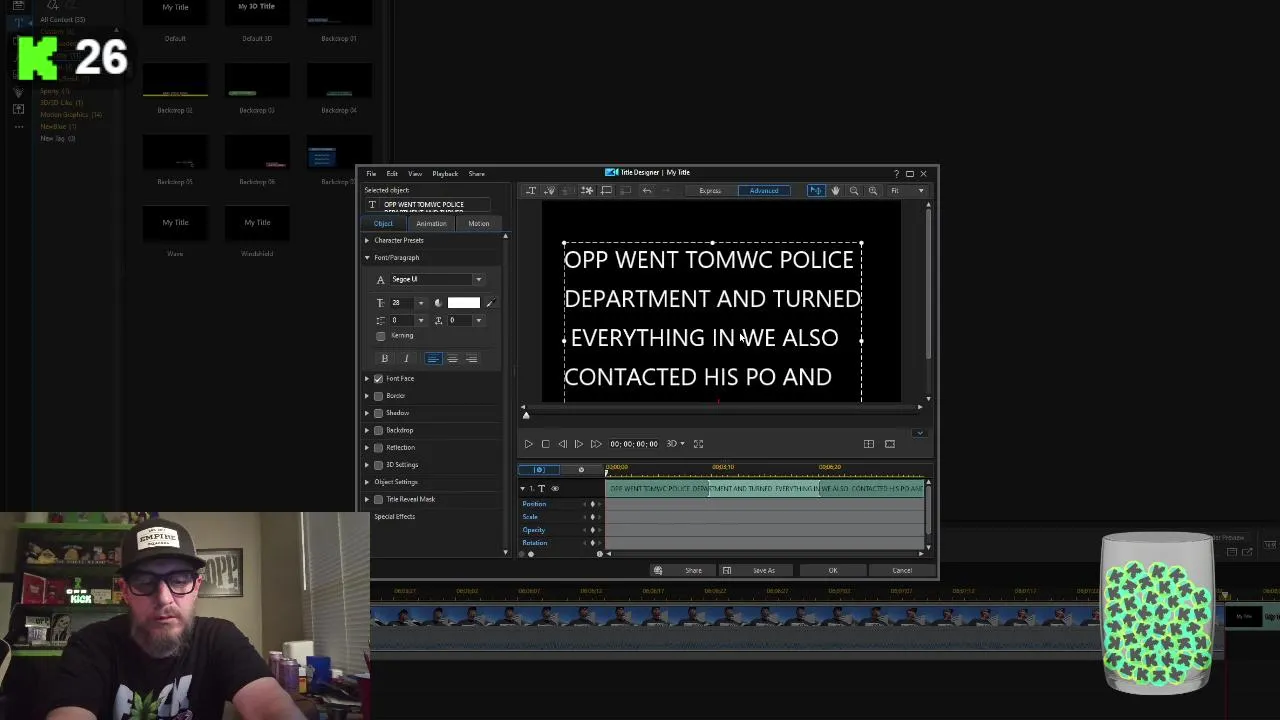This screenshot has width=1280, height=720.
Task: Expand the Shadow section arrow
Action: point(367,413)
